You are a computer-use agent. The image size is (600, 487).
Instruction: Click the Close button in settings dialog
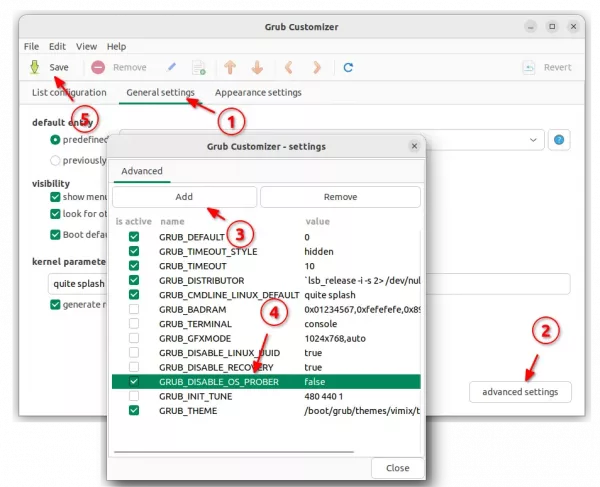pos(398,468)
